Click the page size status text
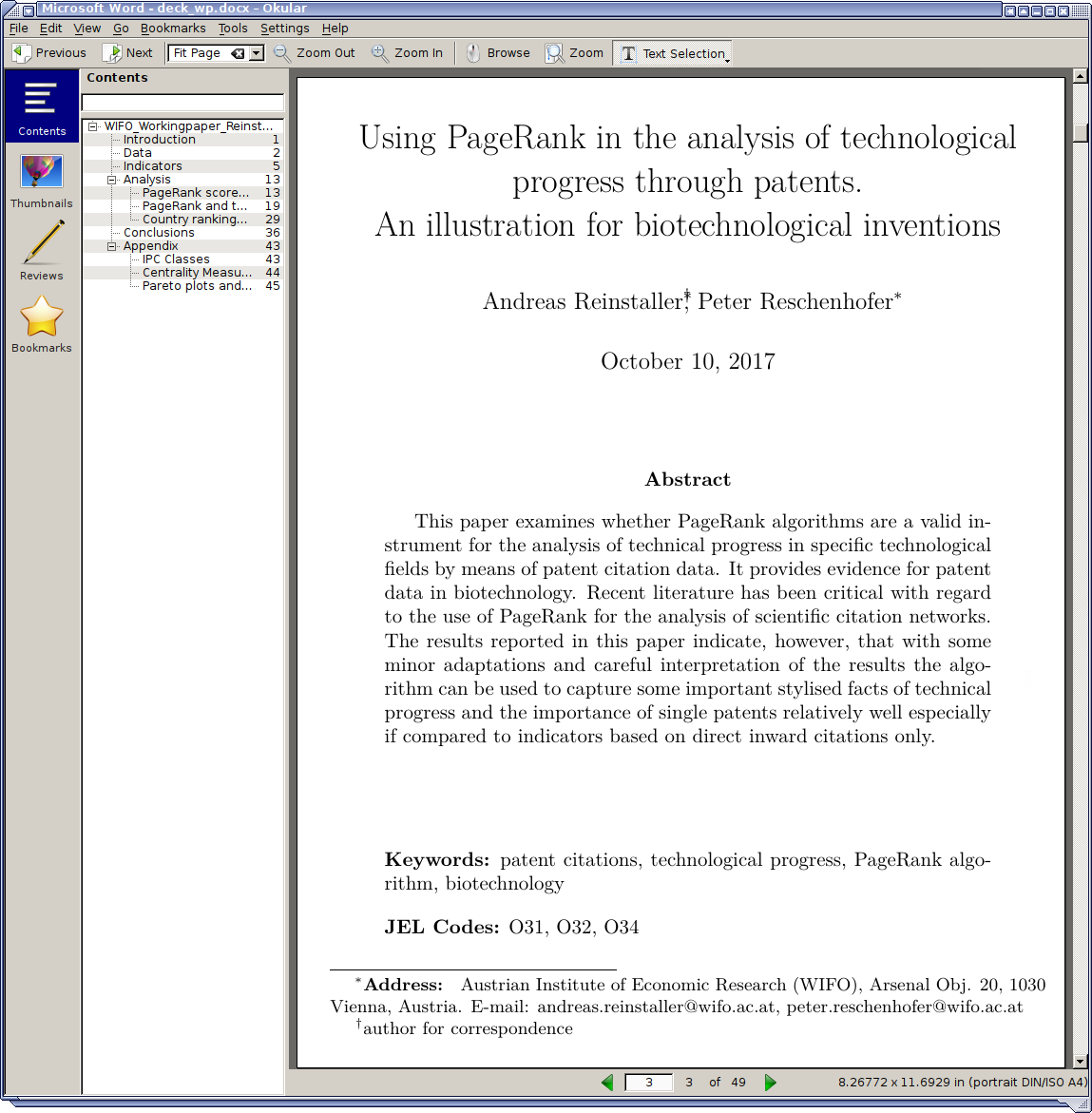This screenshot has height=1113, width=1092. [x=962, y=1083]
